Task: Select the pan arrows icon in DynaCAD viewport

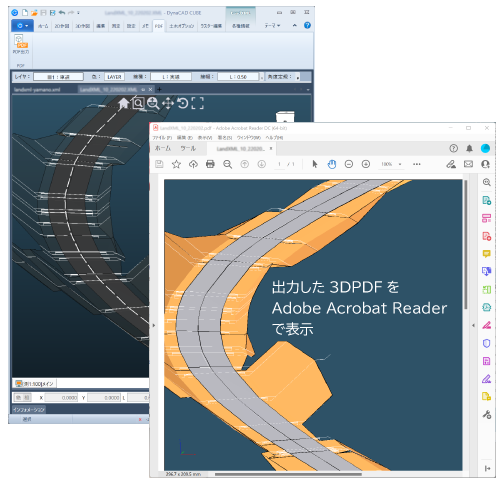Action: click(x=168, y=103)
